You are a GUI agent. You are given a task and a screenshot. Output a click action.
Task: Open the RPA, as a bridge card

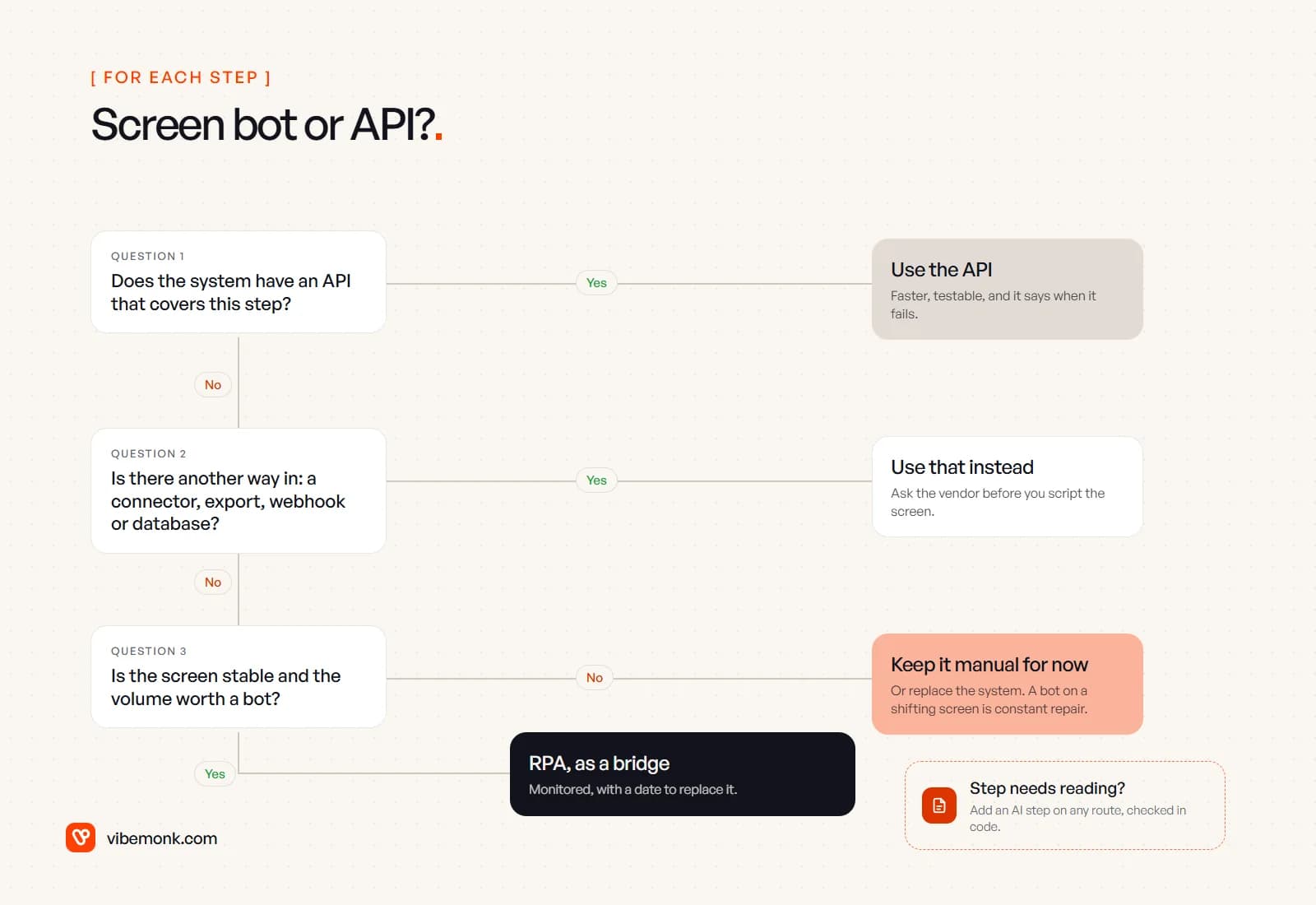(683, 774)
